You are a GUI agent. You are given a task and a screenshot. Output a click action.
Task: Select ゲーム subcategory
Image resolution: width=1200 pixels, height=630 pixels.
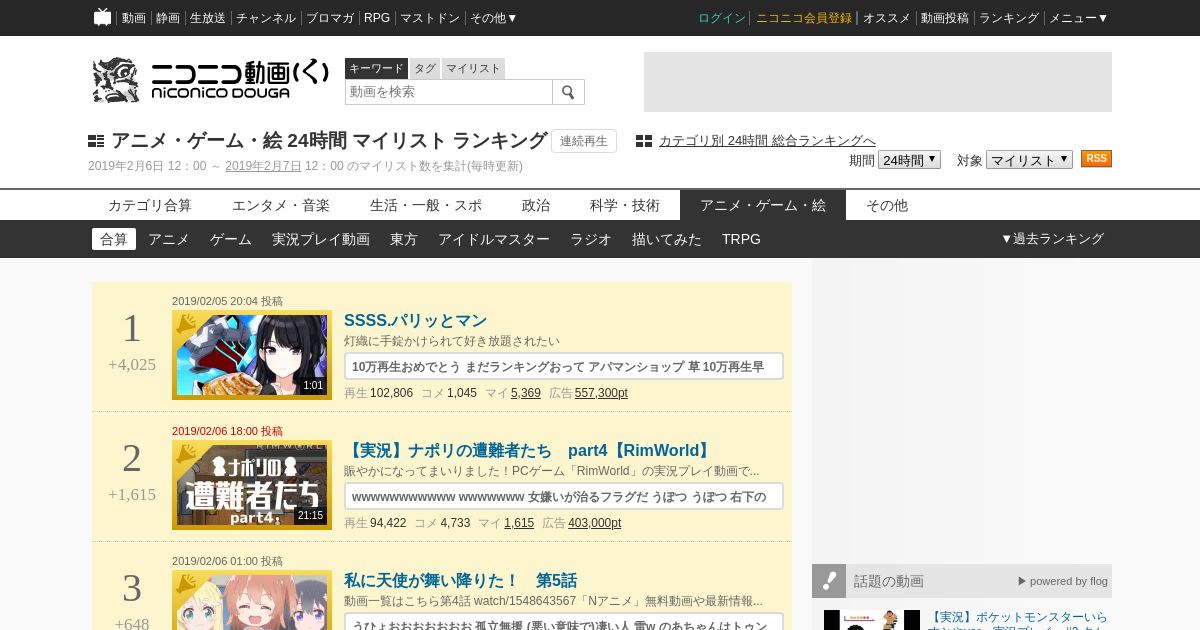coord(231,239)
